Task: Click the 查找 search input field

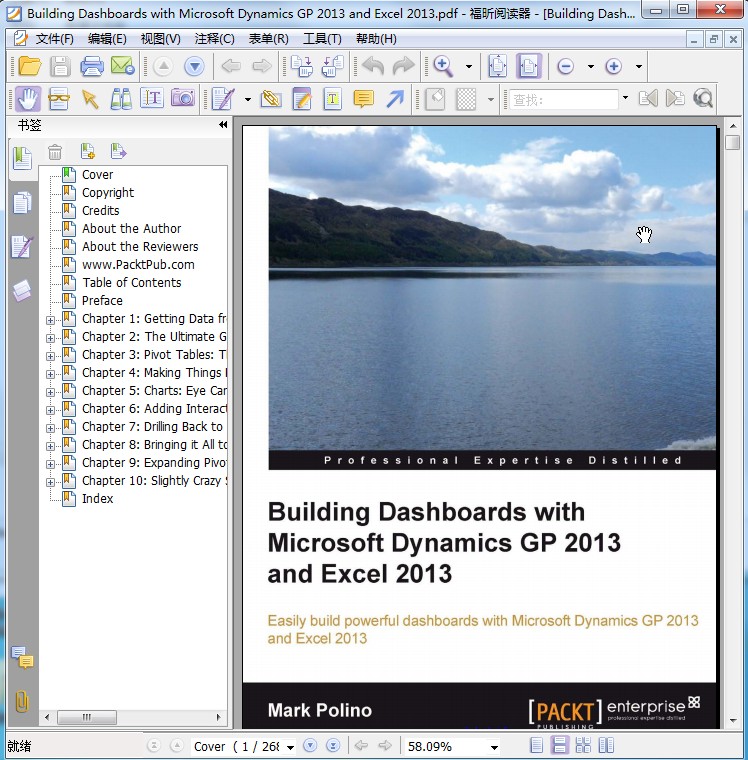Action: (564, 99)
